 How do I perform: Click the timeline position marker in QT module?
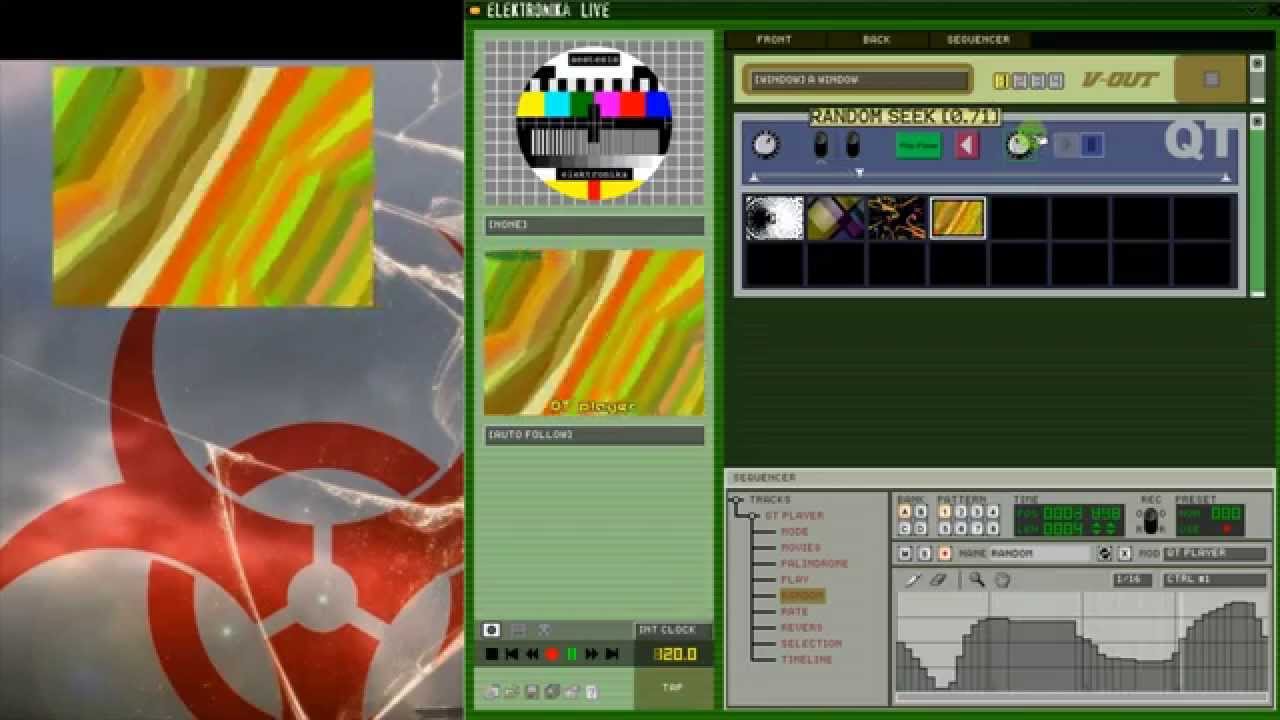coord(859,174)
